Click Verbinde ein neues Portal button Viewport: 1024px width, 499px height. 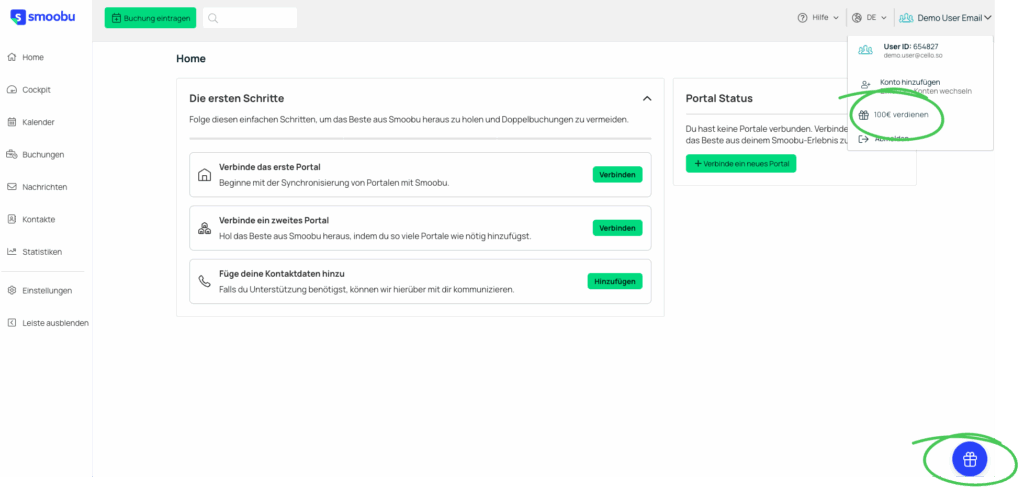(741, 164)
